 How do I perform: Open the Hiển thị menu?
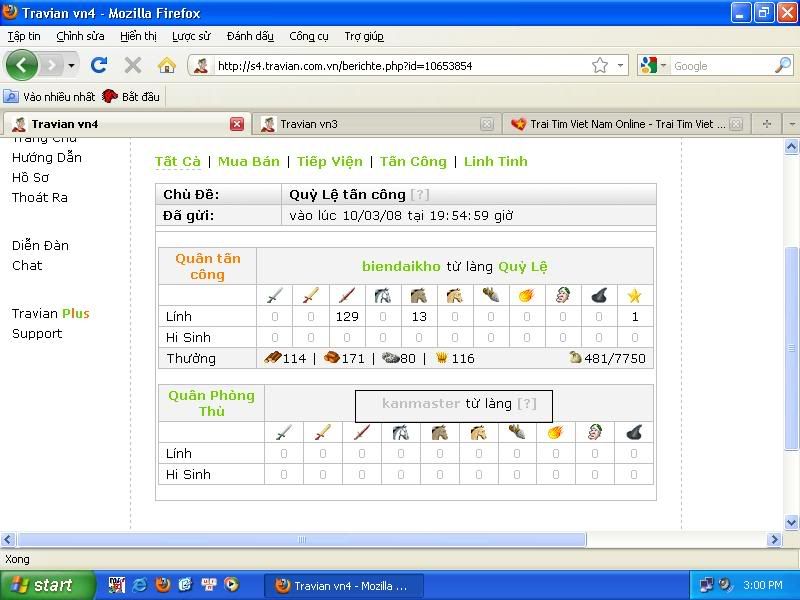click(x=138, y=36)
